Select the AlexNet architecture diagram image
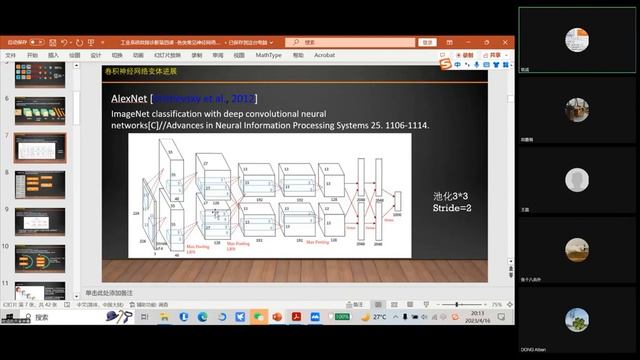 [x=270, y=196]
